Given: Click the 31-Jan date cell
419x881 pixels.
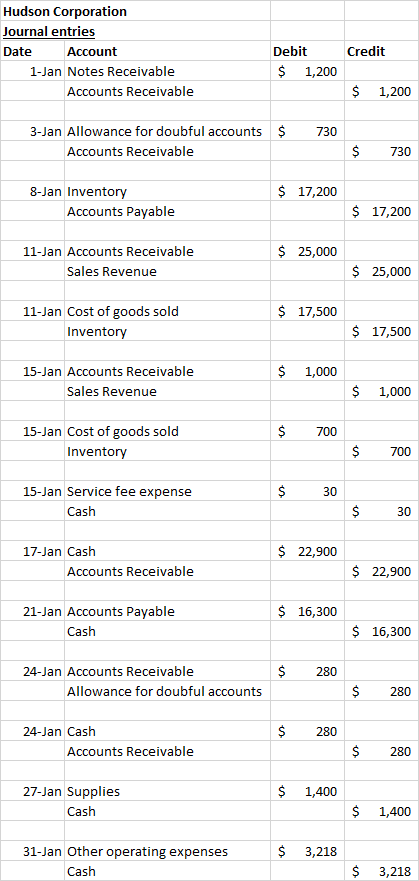Looking at the screenshot, I should (x=33, y=853).
